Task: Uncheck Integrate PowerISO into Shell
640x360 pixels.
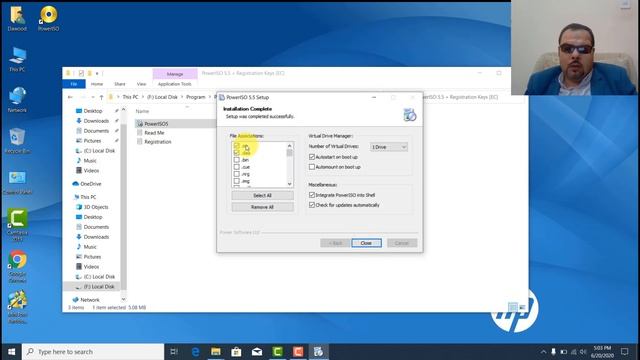Action: (x=312, y=195)
